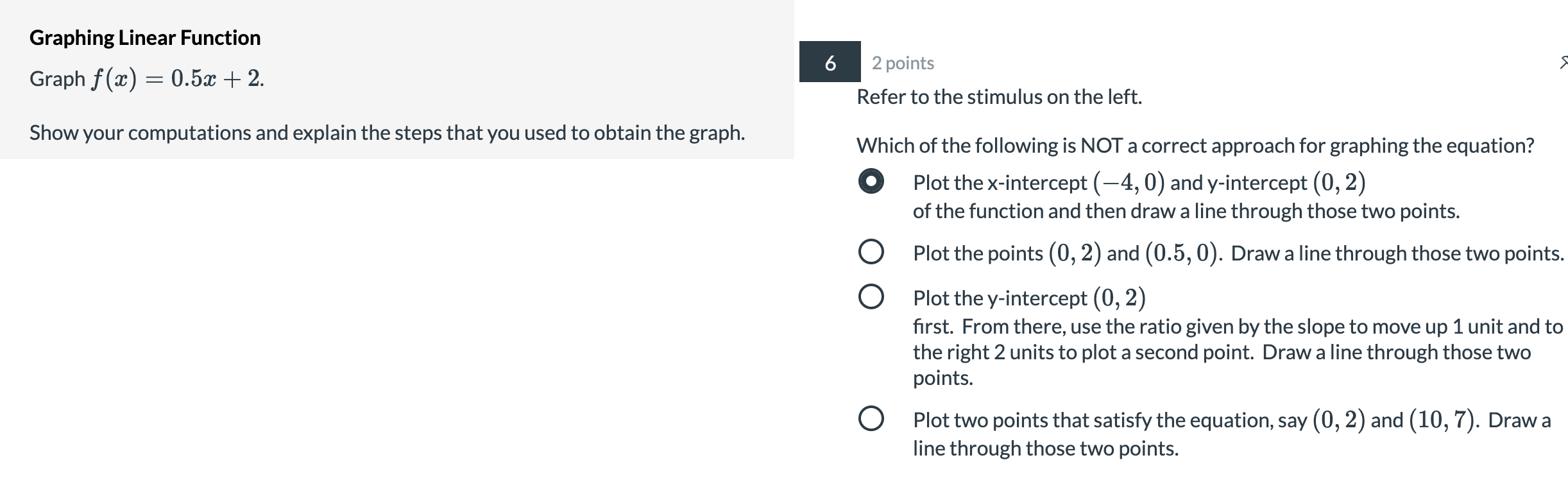Click the 'Graphing Linear Function' heading
Screen dimensions: 1568x503
[x=145, y=38]
